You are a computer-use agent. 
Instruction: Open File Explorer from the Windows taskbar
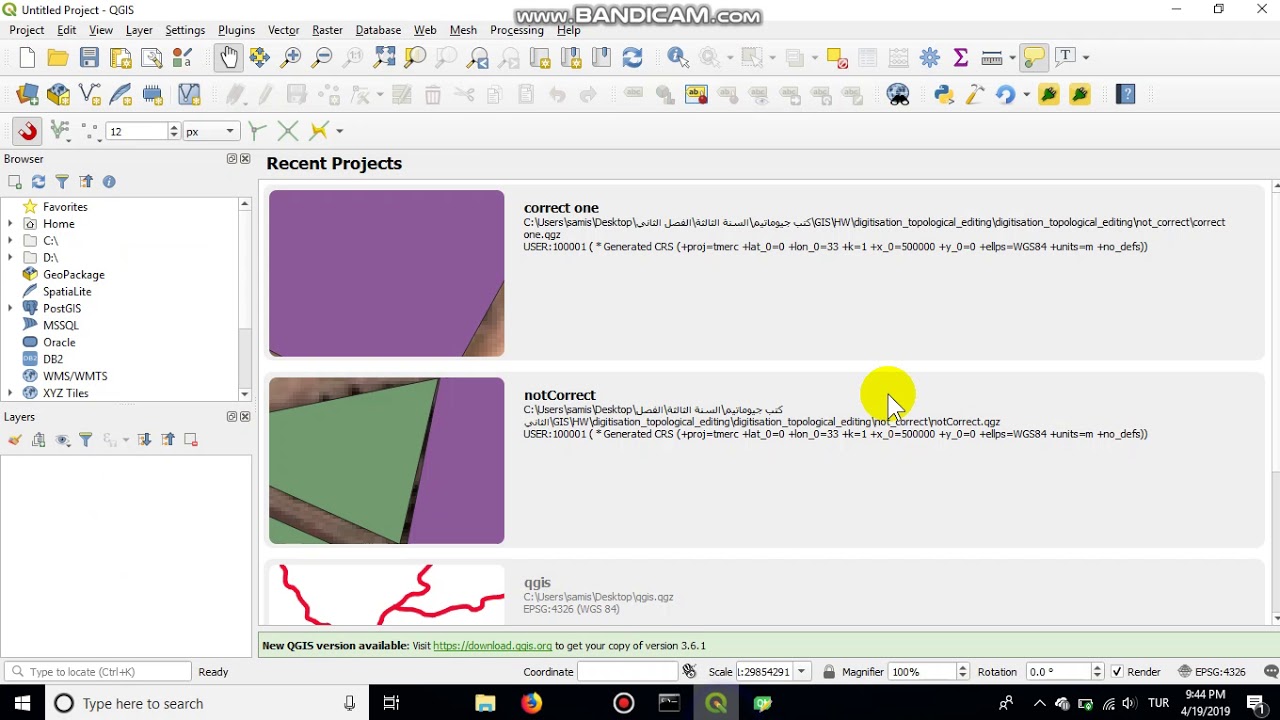pos(485,704)
